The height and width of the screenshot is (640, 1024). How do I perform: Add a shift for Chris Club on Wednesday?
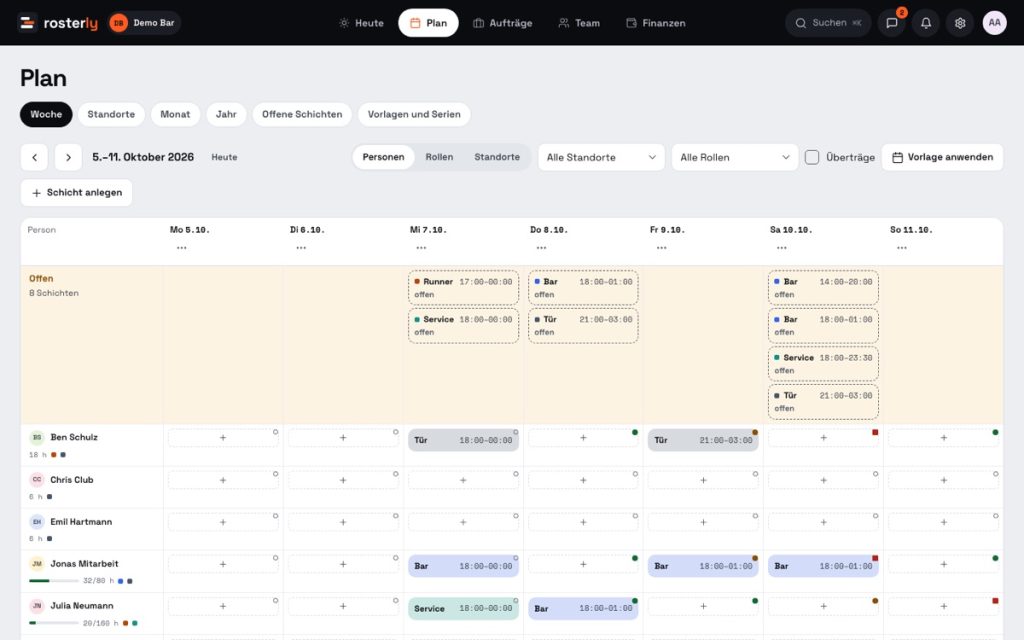point(463,481)
